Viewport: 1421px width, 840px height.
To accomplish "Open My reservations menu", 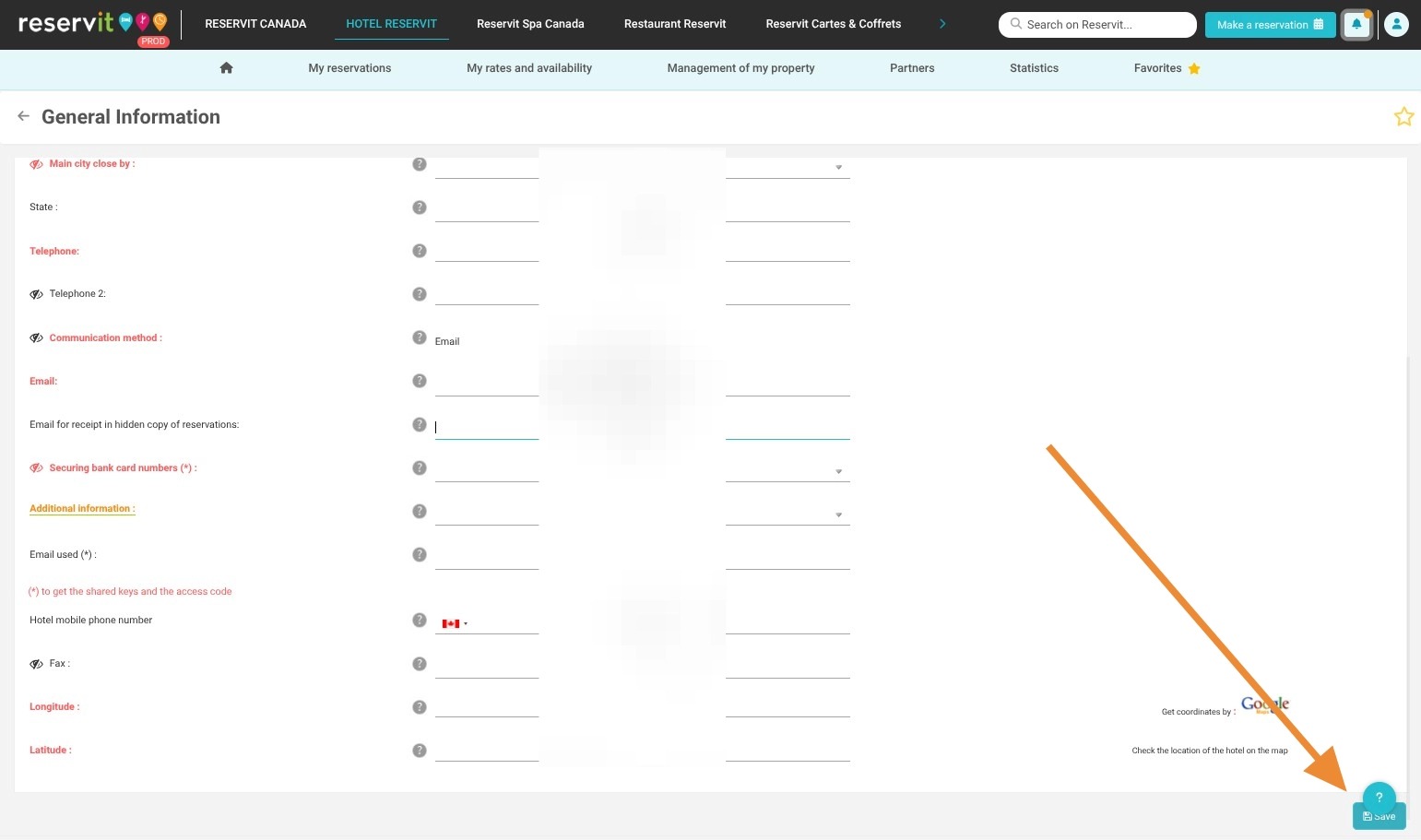I will coord(349,68).
